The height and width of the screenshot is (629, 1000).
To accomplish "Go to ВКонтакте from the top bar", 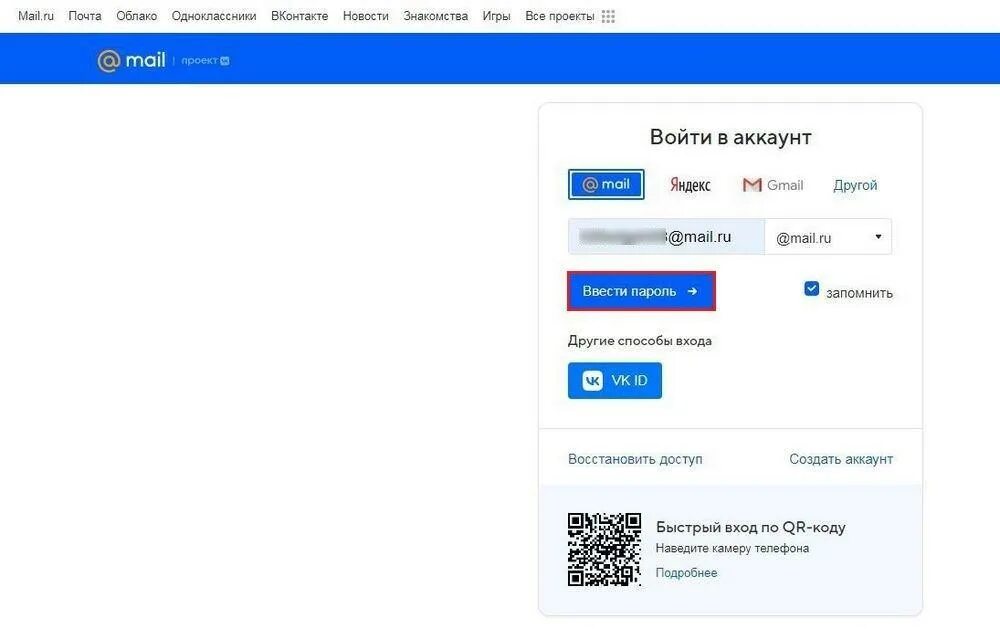I will point(300,16).
